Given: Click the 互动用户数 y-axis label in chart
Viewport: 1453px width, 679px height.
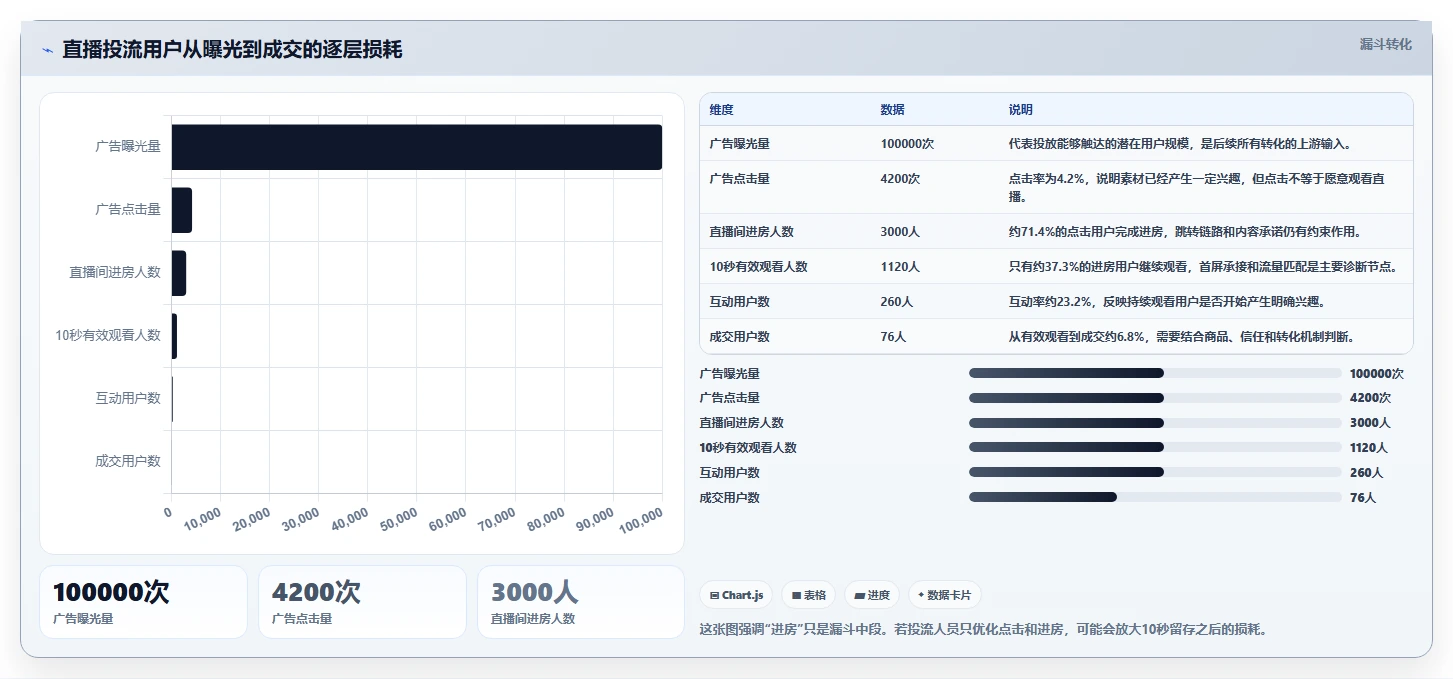Looking at the screenshot, I should click(128, 398).
